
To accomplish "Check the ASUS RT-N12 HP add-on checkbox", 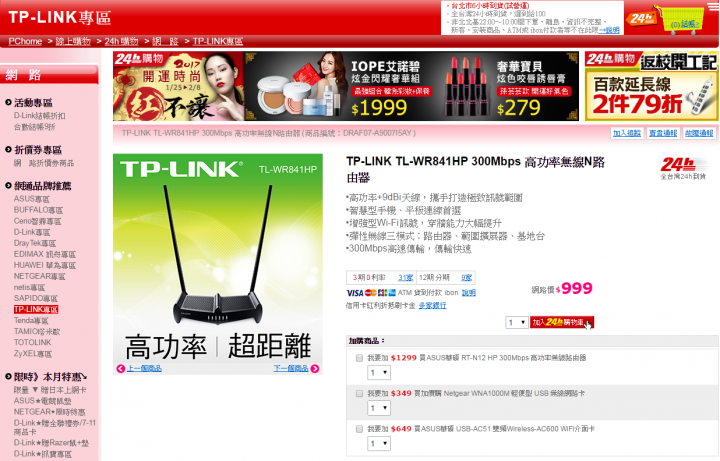I will (x=360, y=358).
